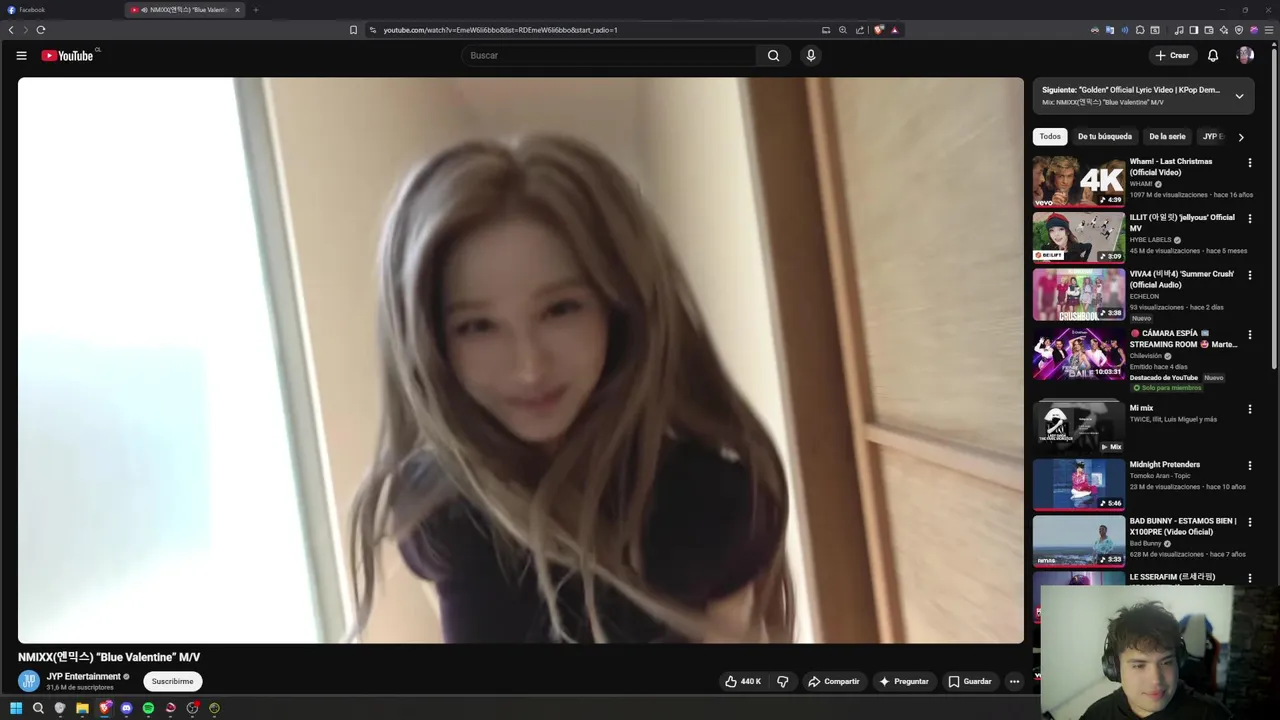This screenshot has height=720, width=1280.
Task: Dislike the video with thumbs-down
Action: 783,682
